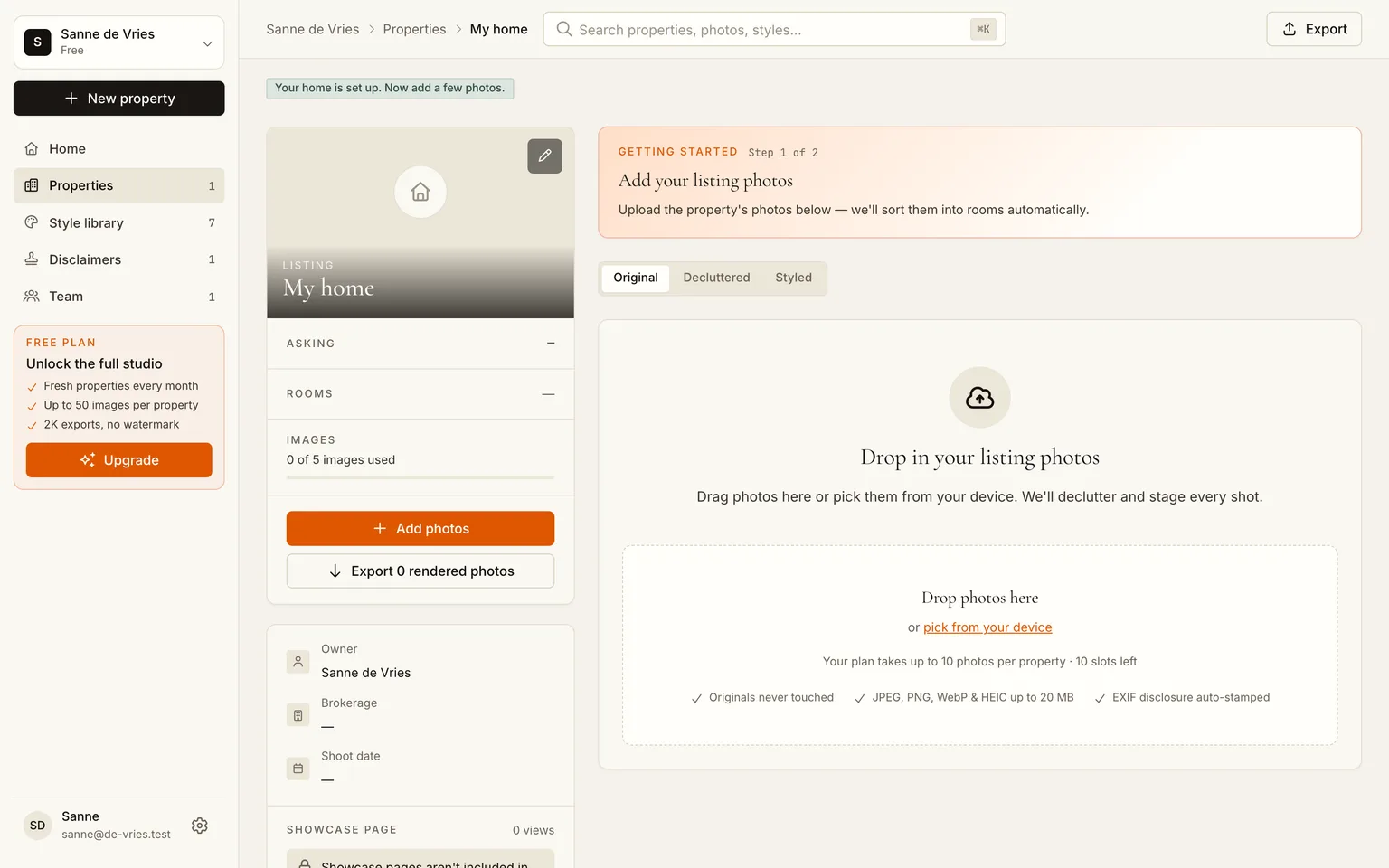Click the New property button

[x=119, y=99]
